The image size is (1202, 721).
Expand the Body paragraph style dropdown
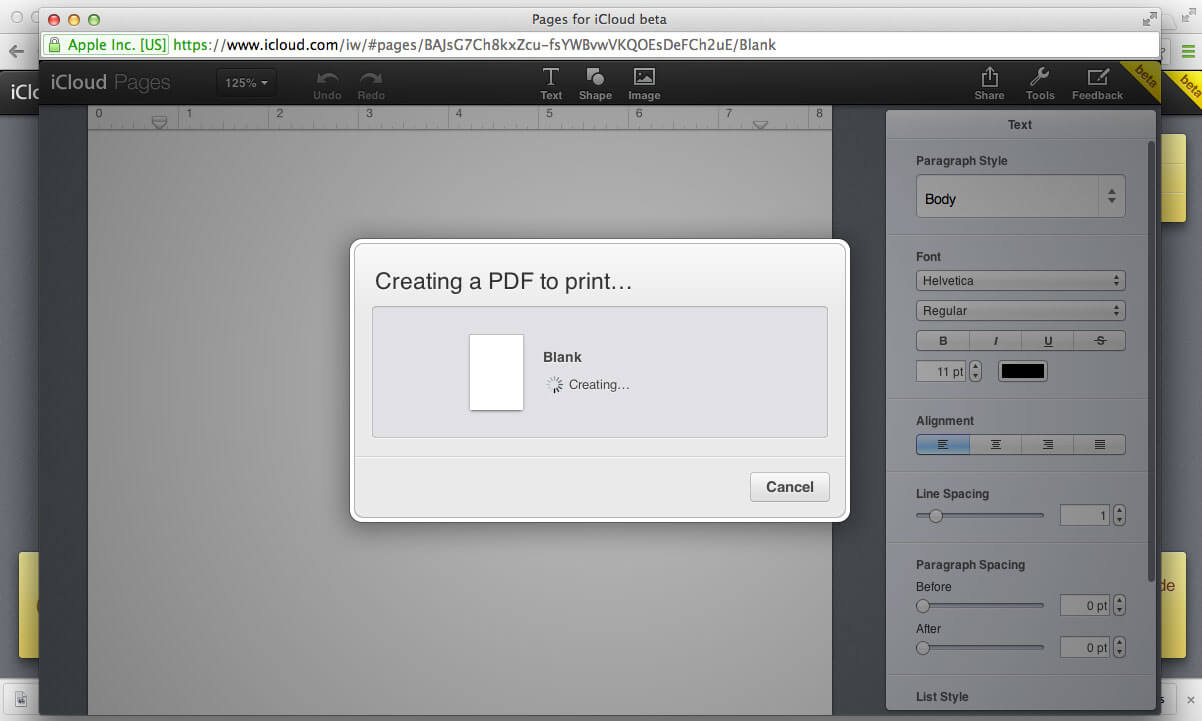point(1020,198)
